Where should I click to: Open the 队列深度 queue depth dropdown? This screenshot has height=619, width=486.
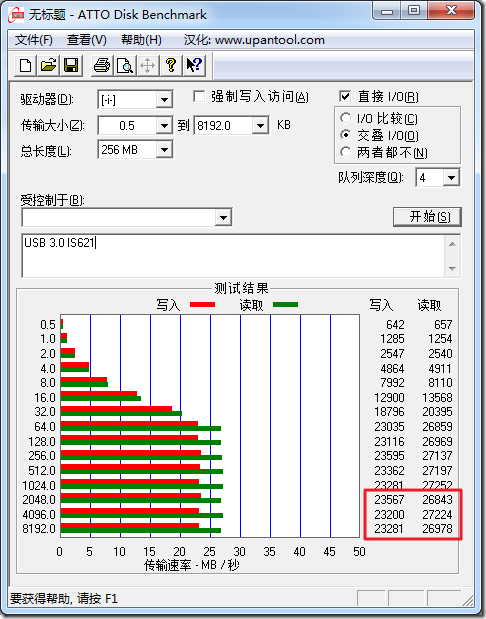point(451,178)
